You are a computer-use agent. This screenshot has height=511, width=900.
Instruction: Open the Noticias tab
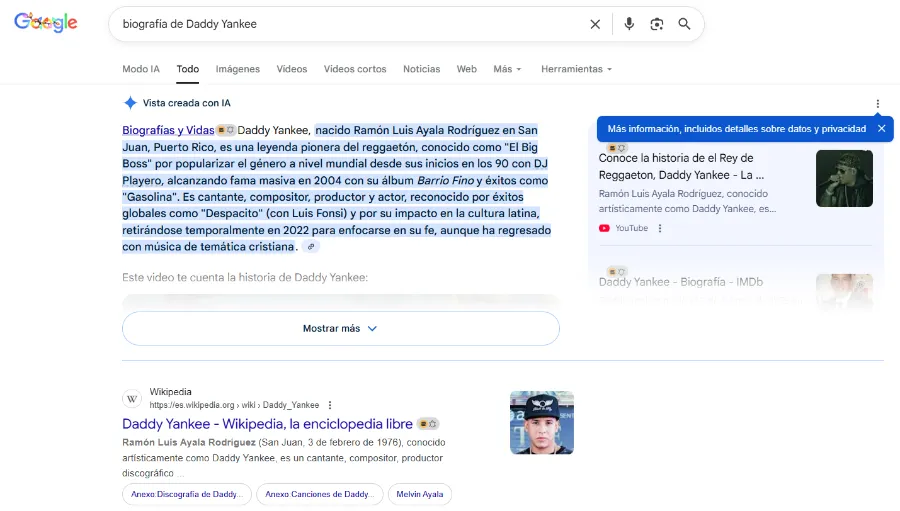[x=421, y=69]
